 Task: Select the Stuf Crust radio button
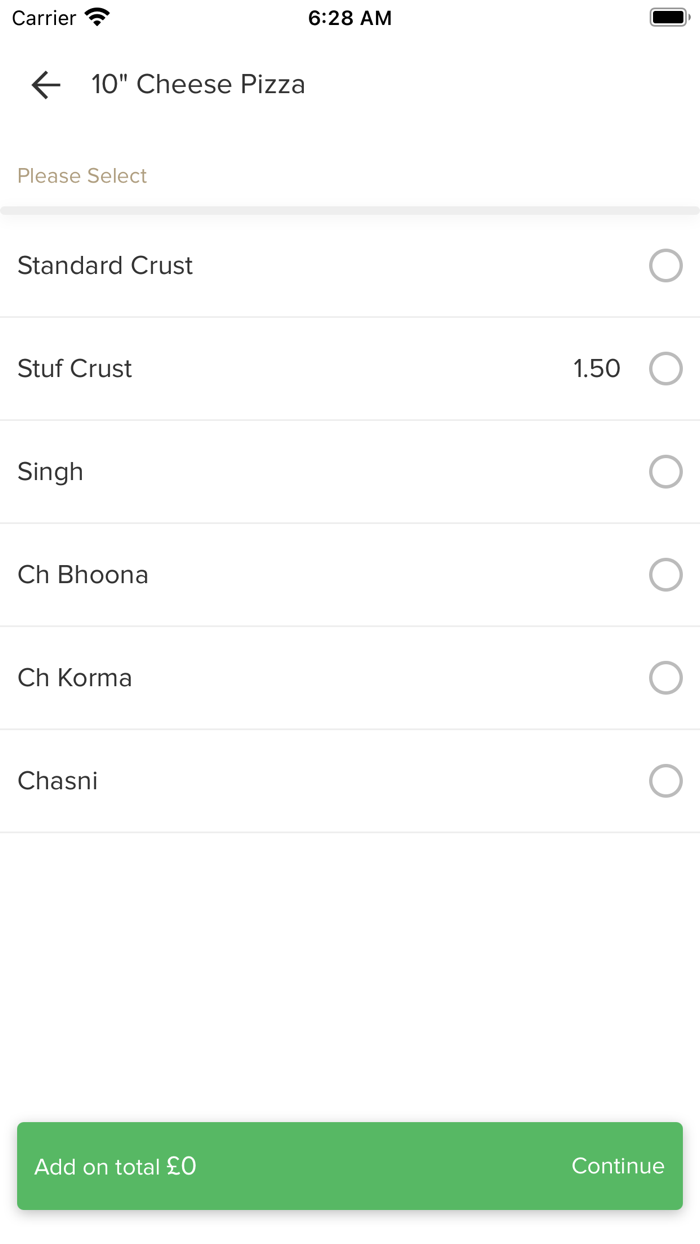(x=665, y=369)
